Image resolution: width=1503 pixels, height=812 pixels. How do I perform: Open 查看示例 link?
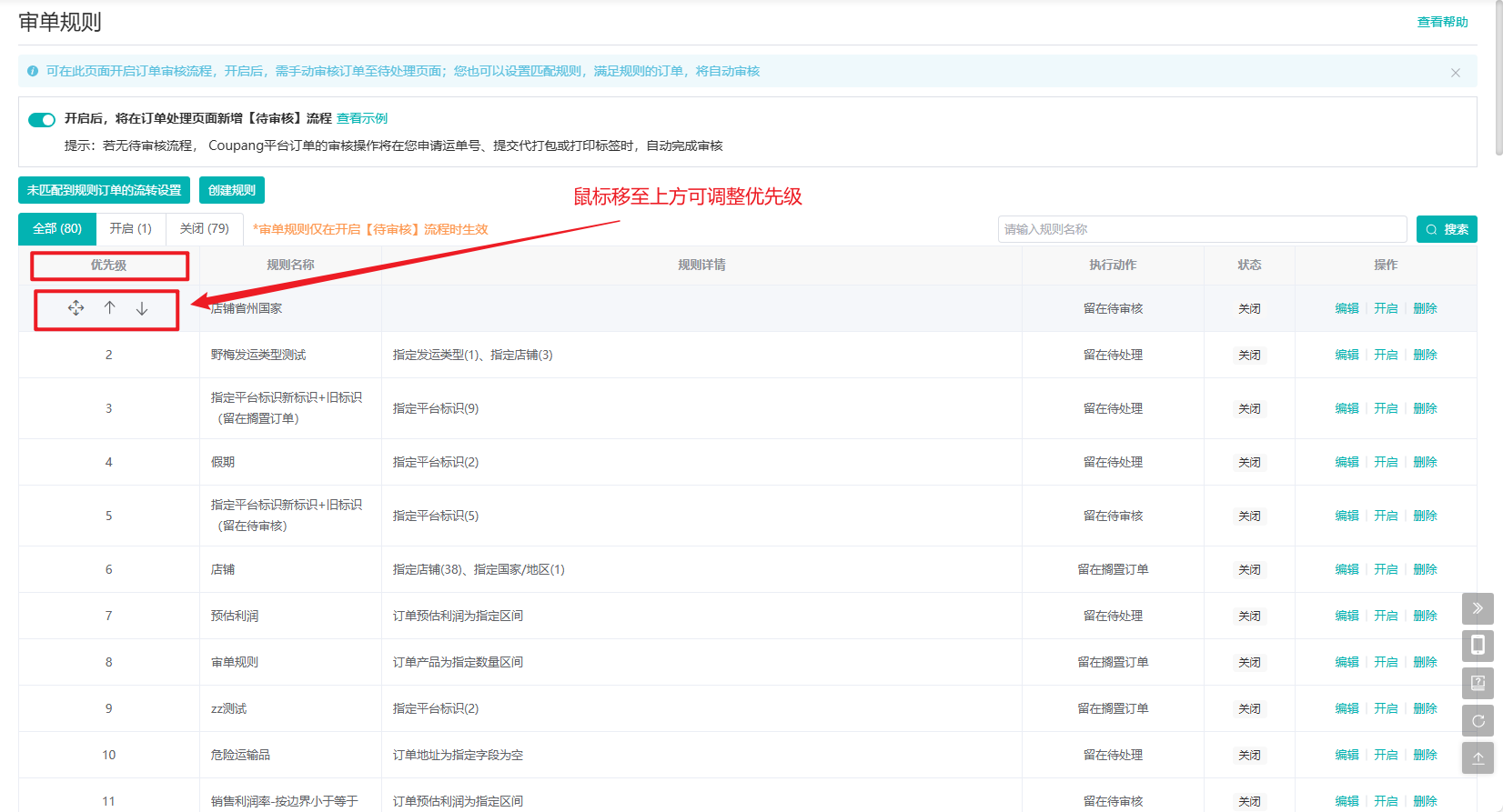click(362, 118)
